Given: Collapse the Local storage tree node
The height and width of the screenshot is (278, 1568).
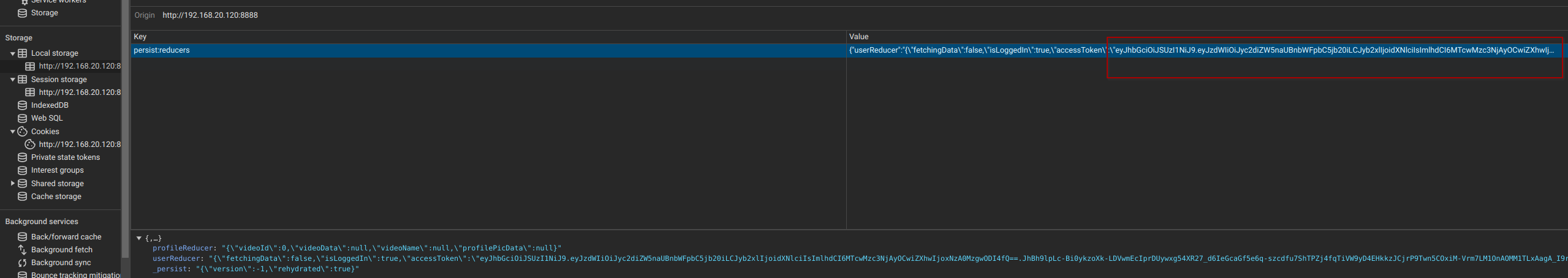Looking at the screenshot, I should pos(12,53).
